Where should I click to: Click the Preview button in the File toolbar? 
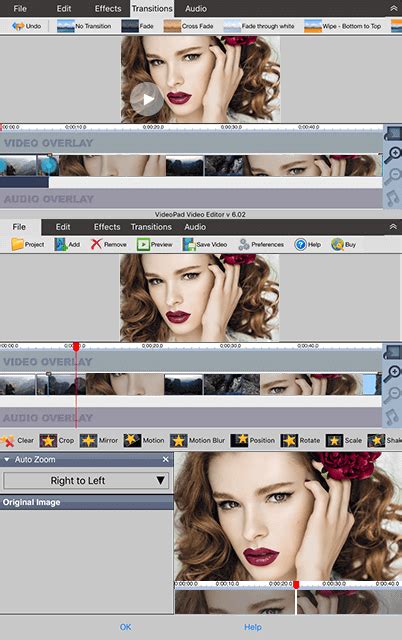(155, 244)
